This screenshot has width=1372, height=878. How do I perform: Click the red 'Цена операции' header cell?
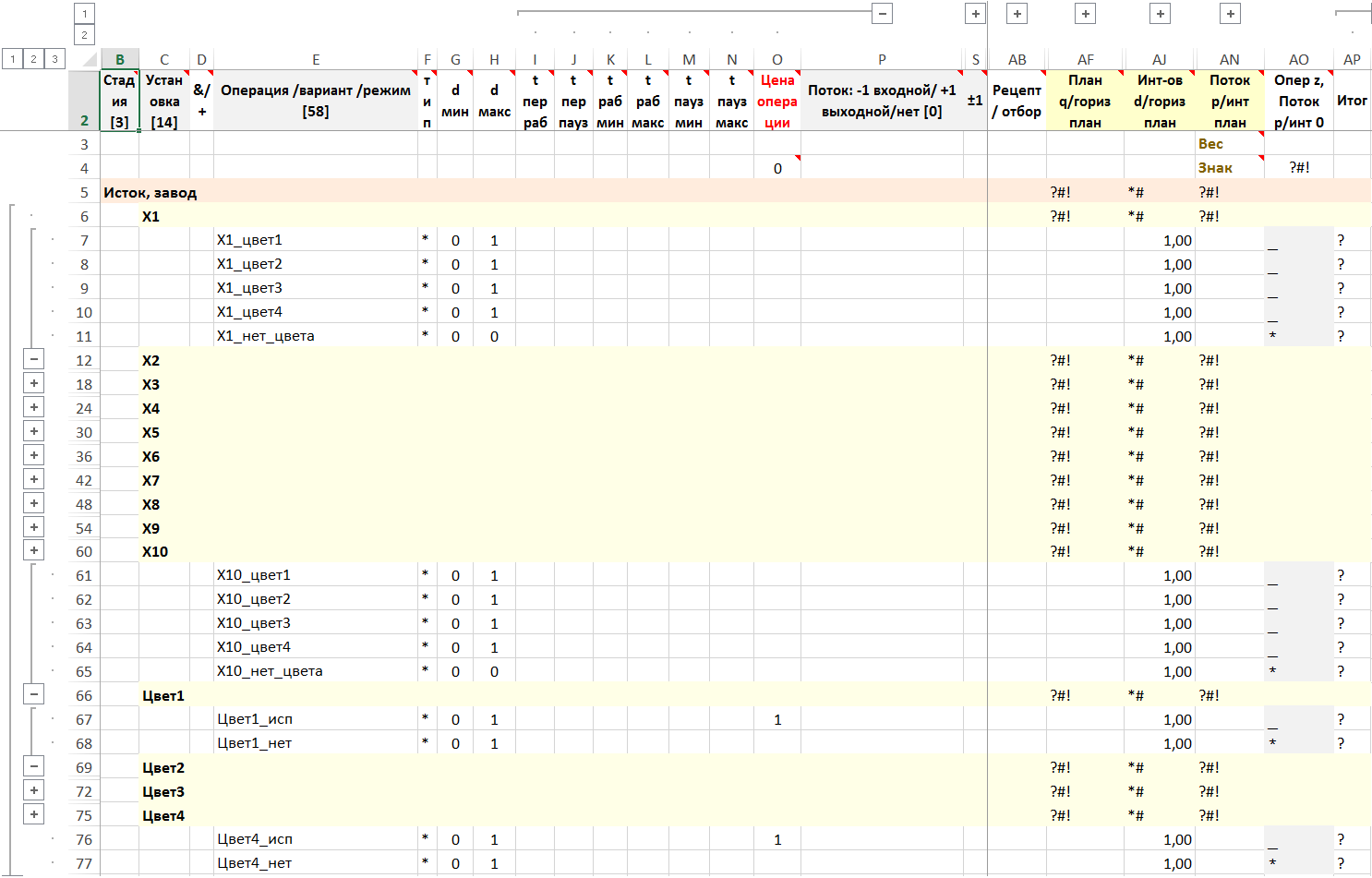click(x=776, y=101)
